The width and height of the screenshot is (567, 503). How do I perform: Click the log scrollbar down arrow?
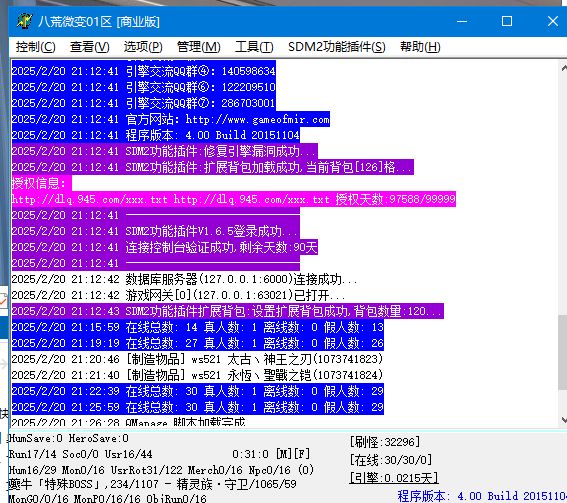[563, 420]
